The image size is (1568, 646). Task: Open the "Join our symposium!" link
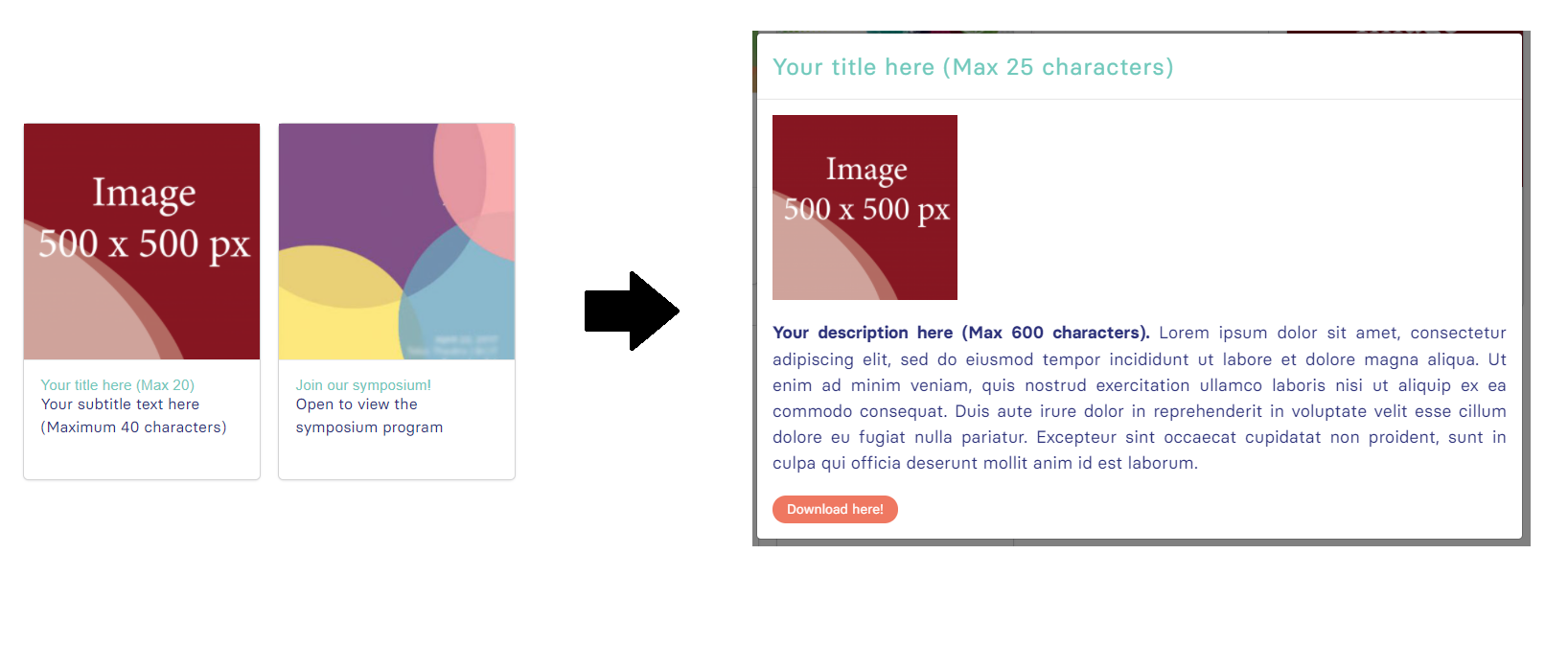click(363, 385)
